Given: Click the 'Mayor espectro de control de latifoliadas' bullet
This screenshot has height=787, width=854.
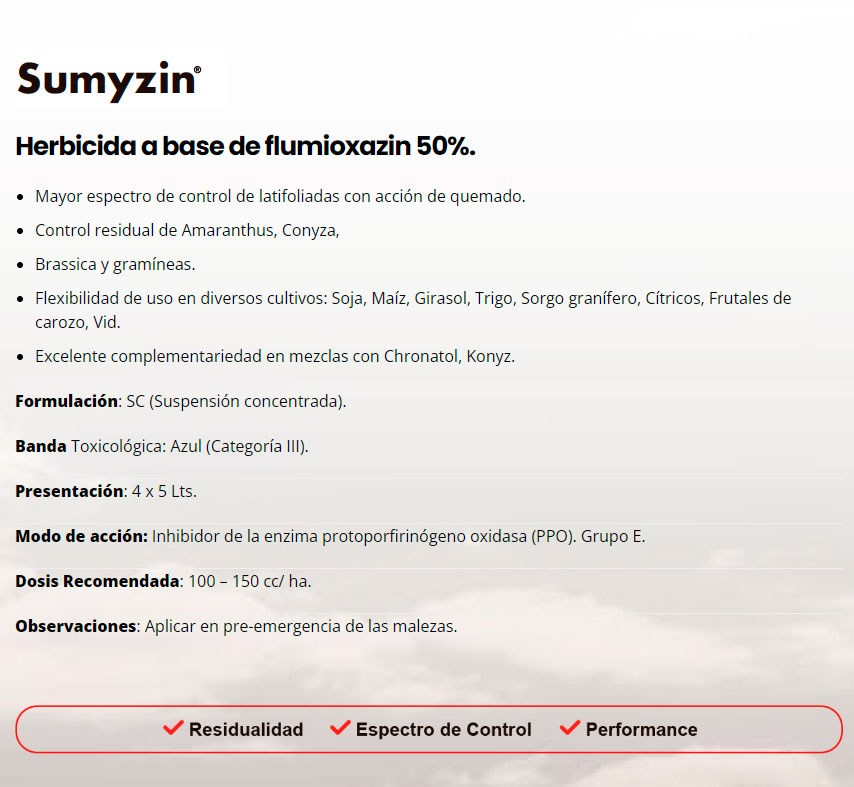Looking at the screenshot, I should (x=280, y=197).
